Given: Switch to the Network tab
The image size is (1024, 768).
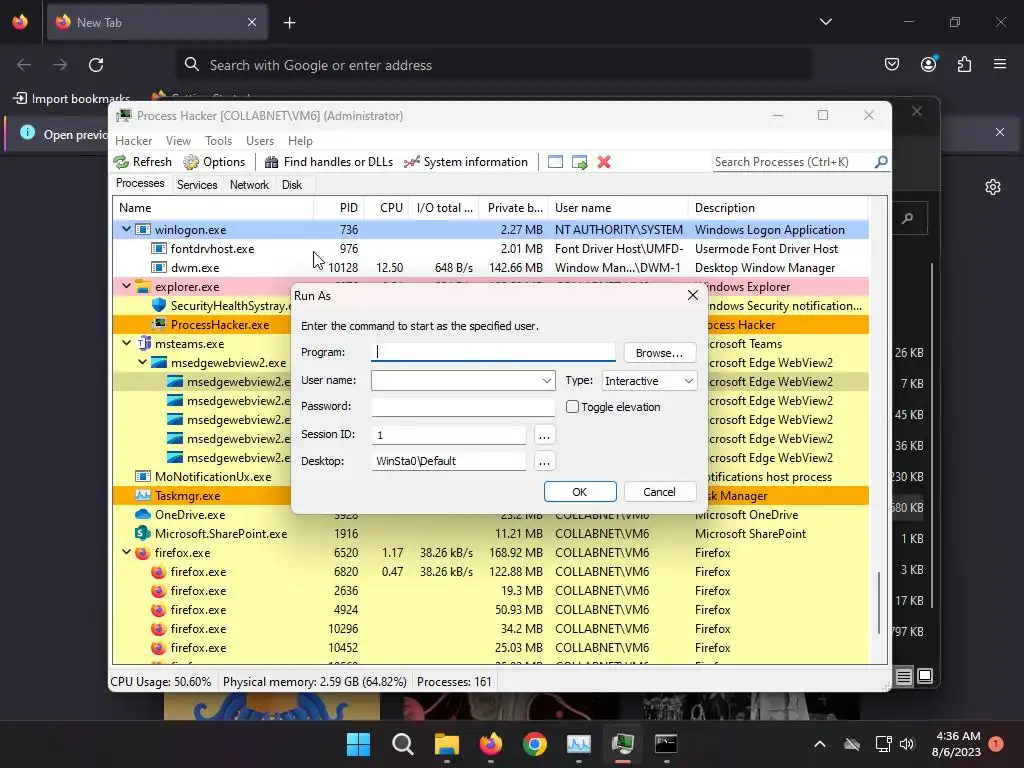Looking at the screenshot, I should [249, 185].
